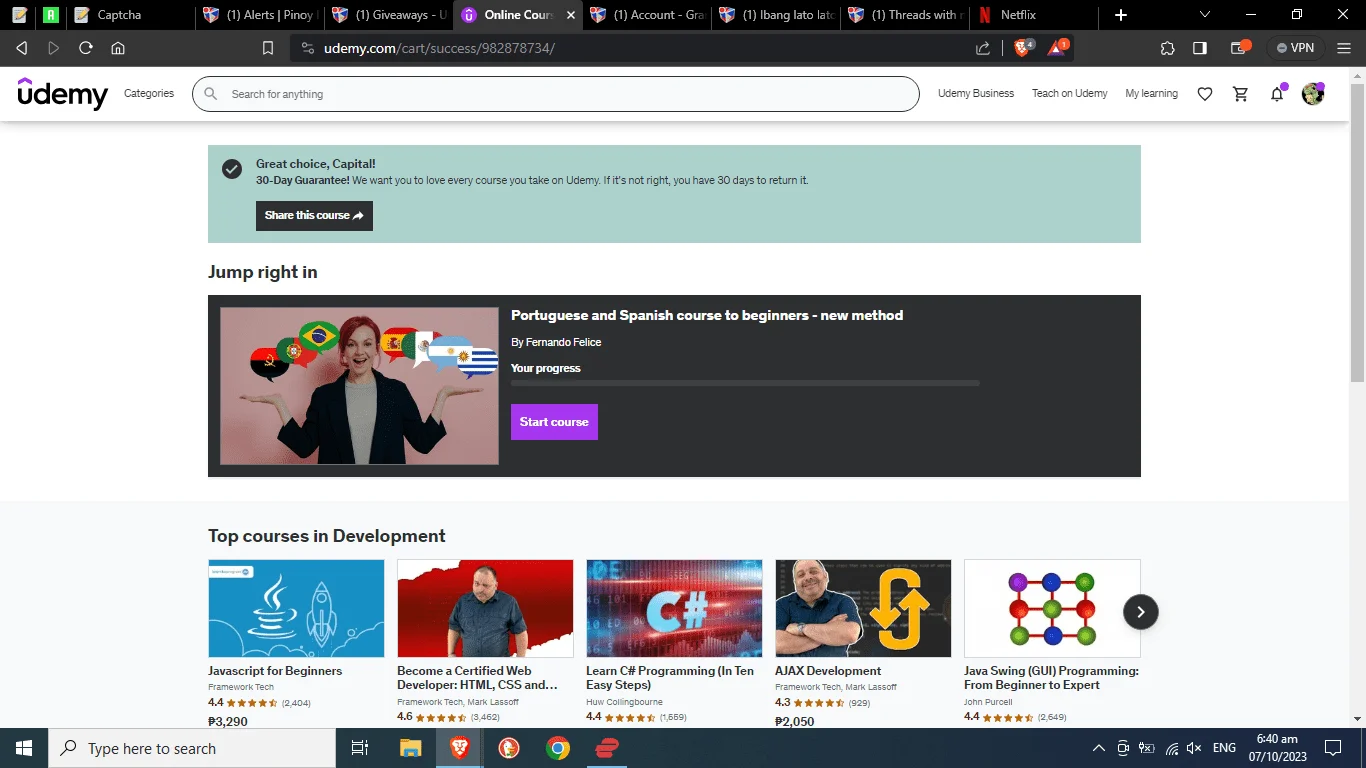Open the Udemy wishlist heart icon

pyautogui.click(x=1205, y=94)
